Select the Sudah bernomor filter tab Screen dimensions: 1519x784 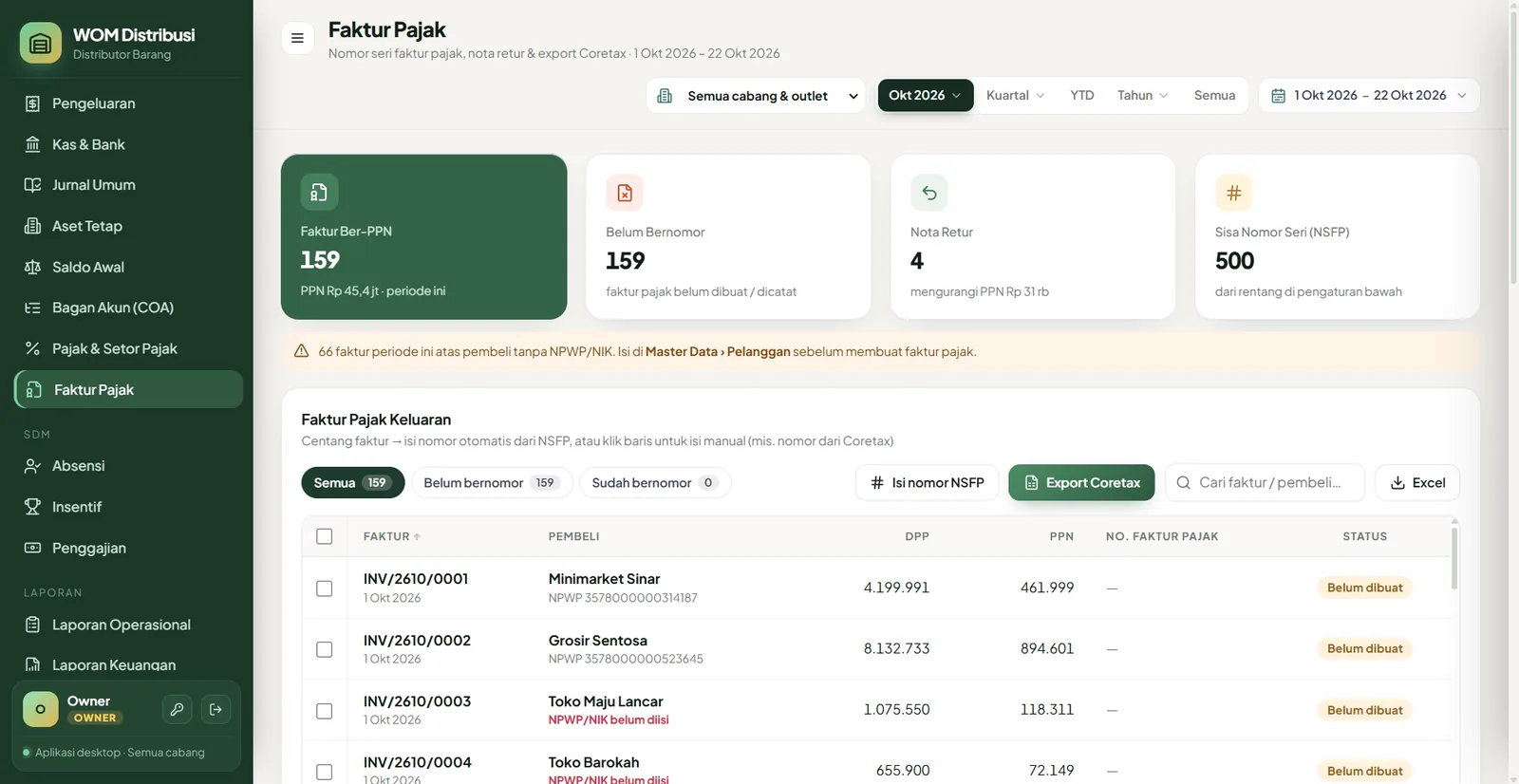coord(655,482)
